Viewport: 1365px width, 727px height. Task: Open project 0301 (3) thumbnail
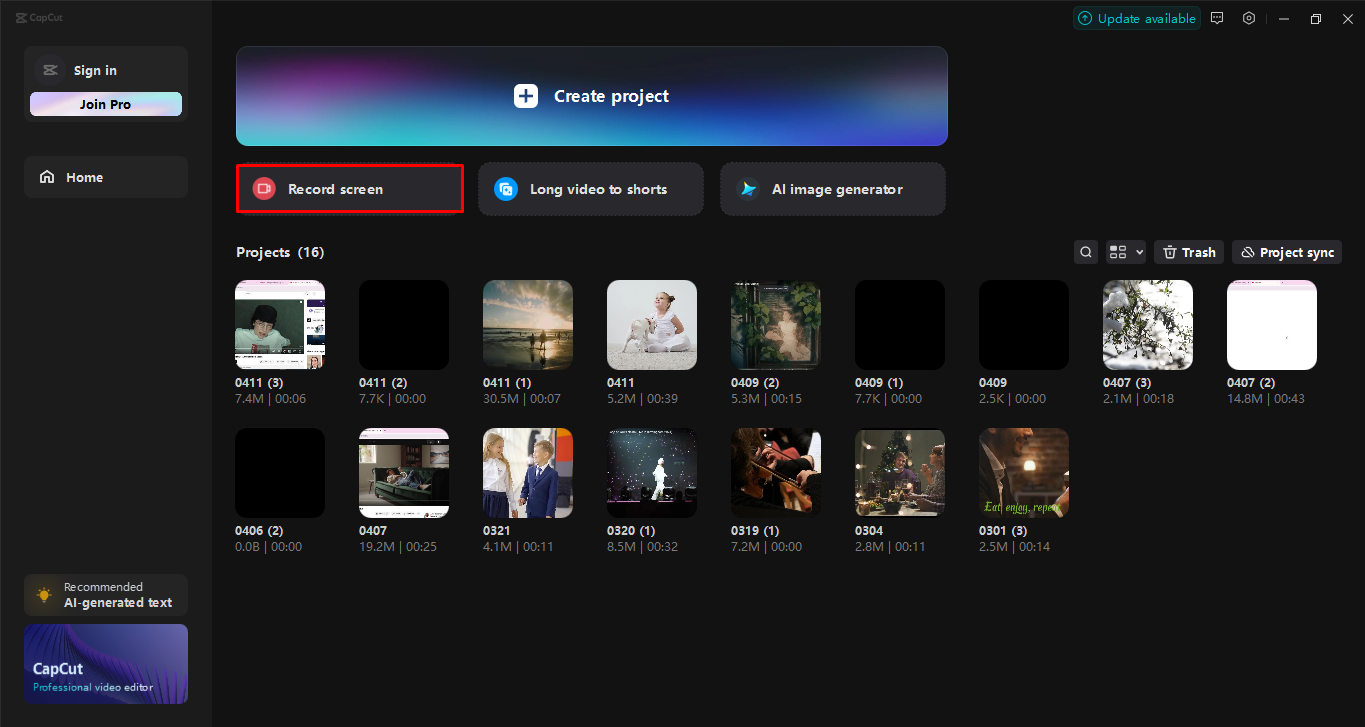tap(1024, 473)
